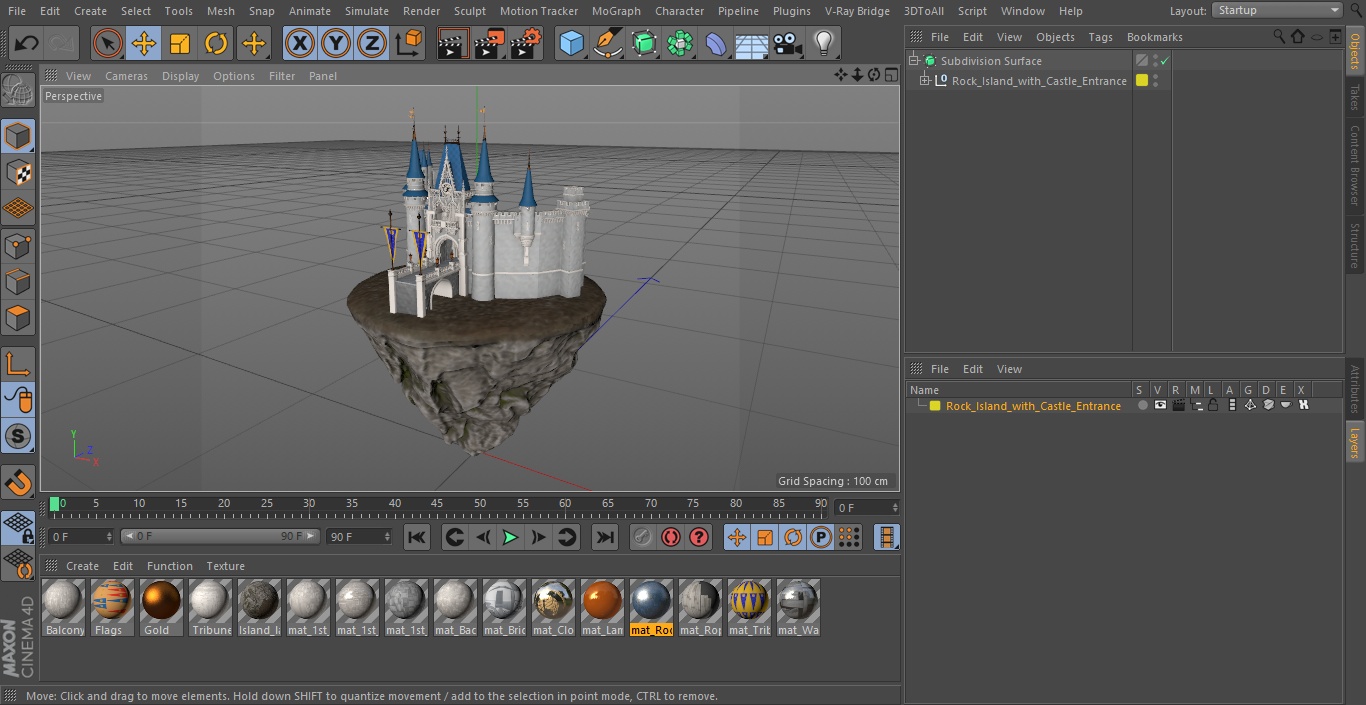Click the Cube primitive icon
1366x705 pixels.
click(x=571, y=43)
